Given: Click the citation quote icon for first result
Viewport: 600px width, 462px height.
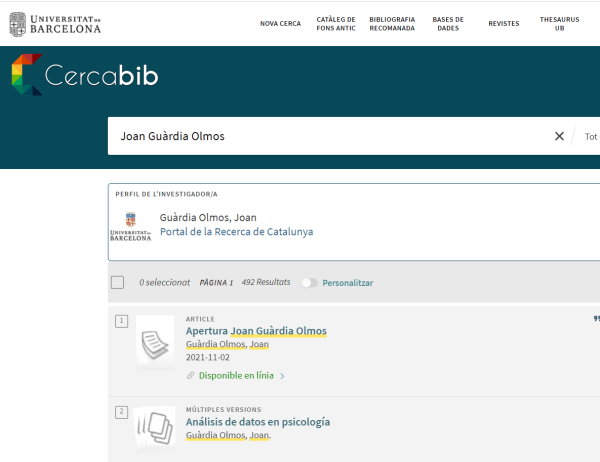Looking at the screenshot, I should [596, 319].
